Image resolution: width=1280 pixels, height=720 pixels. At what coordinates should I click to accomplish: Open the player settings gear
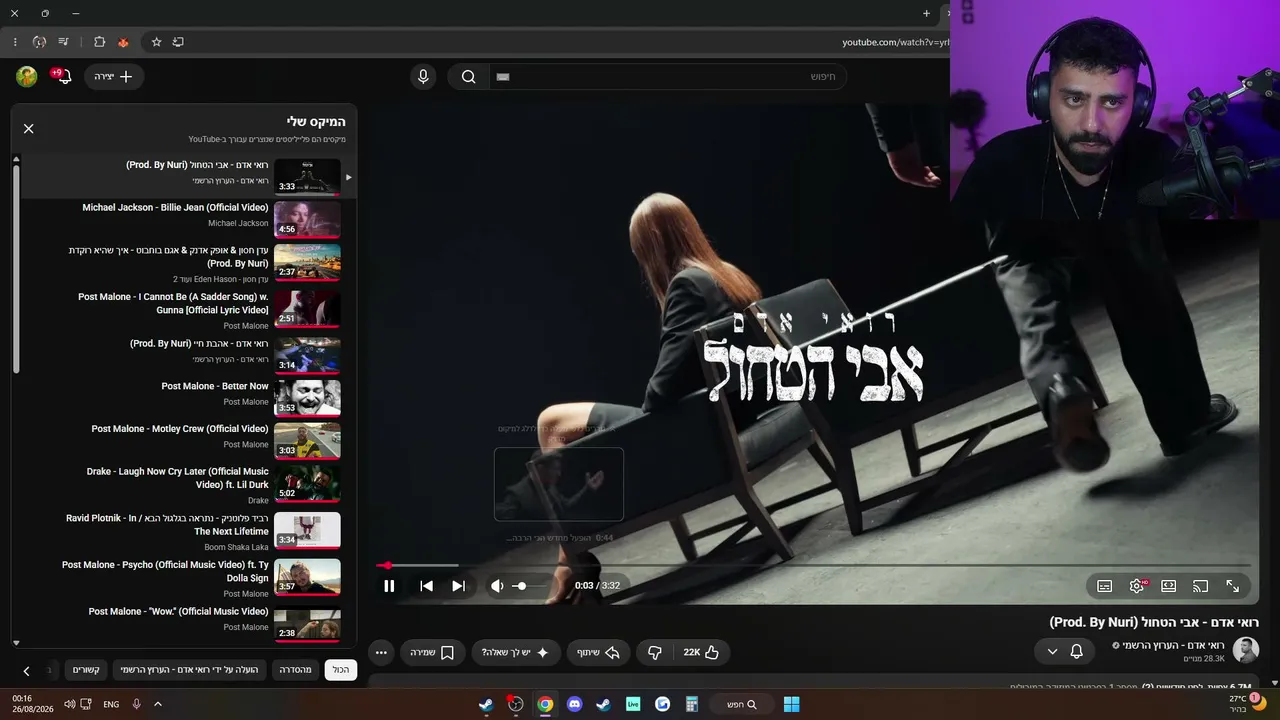pos(1137,586)
